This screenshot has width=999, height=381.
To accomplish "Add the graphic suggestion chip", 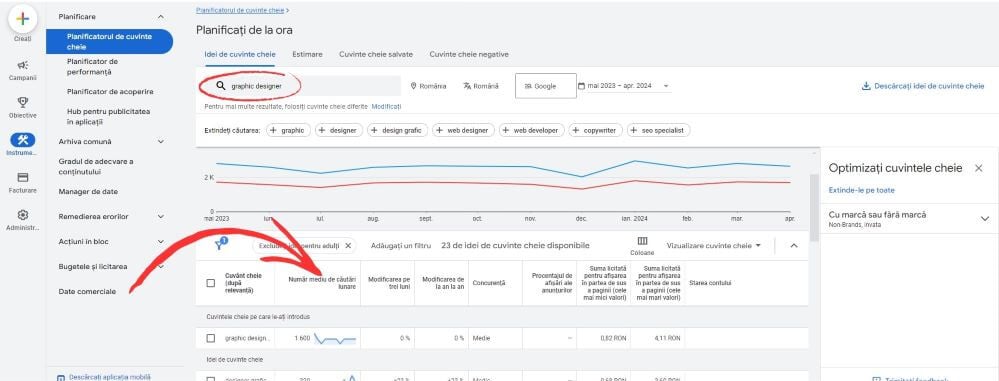I will pos(288,130).
